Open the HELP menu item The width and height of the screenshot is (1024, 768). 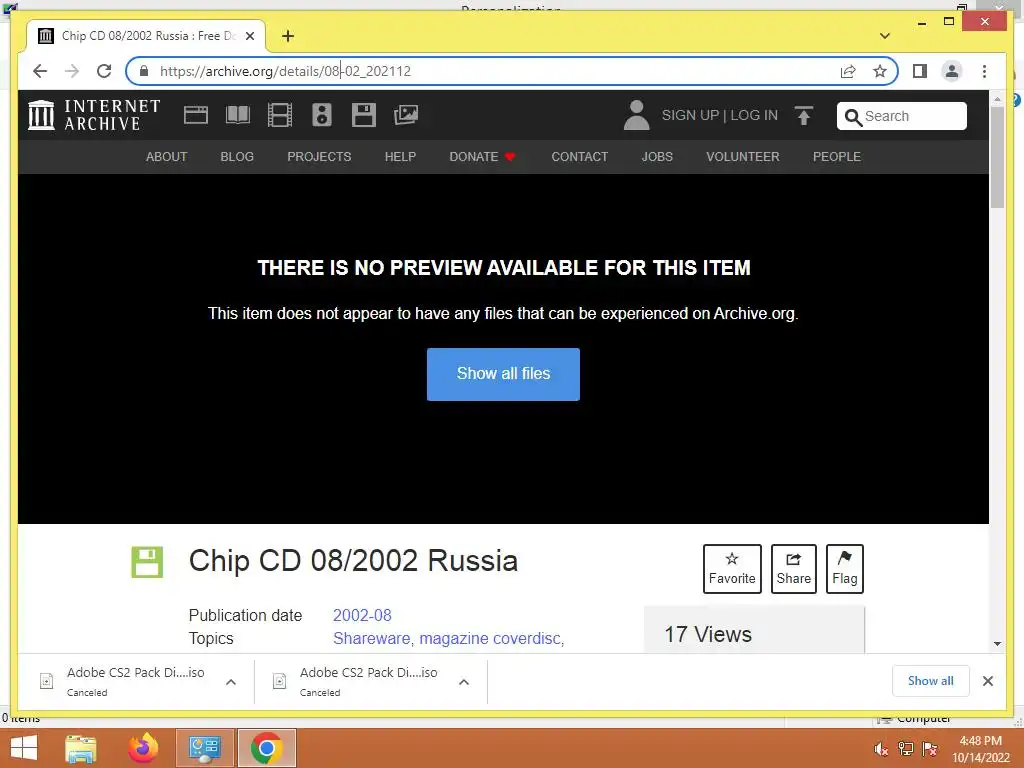400,157
